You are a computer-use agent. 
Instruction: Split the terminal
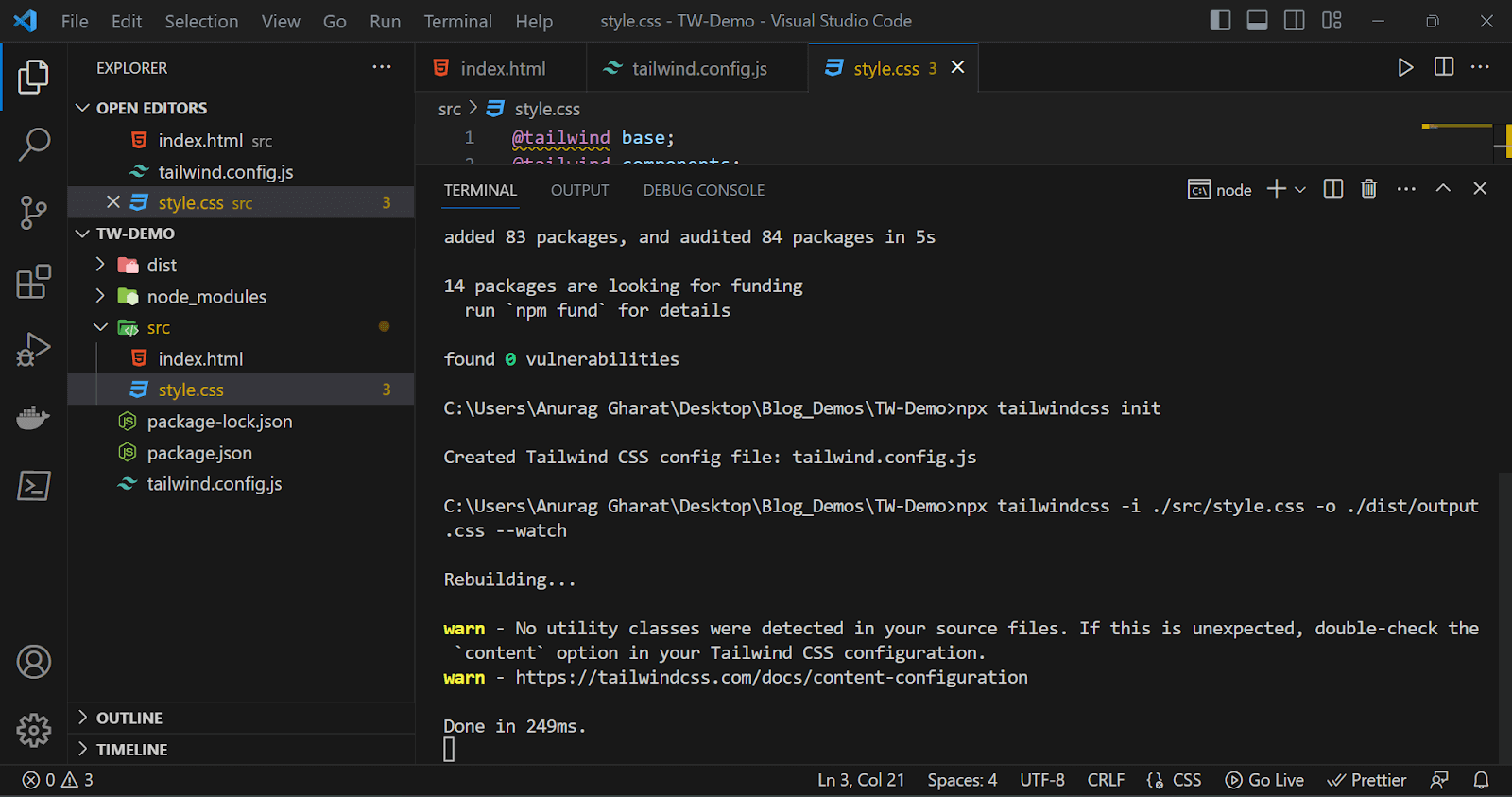(x=1333, y=189)
